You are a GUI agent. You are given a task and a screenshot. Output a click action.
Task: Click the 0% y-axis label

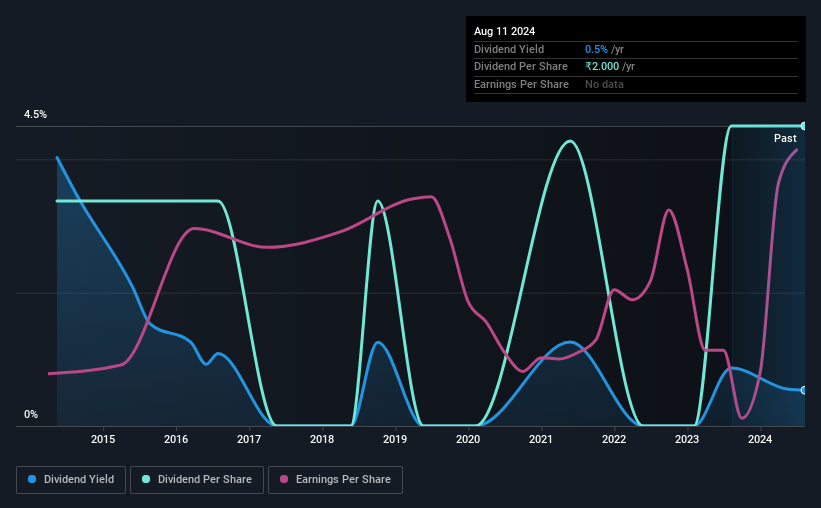[x=31, y=414]
